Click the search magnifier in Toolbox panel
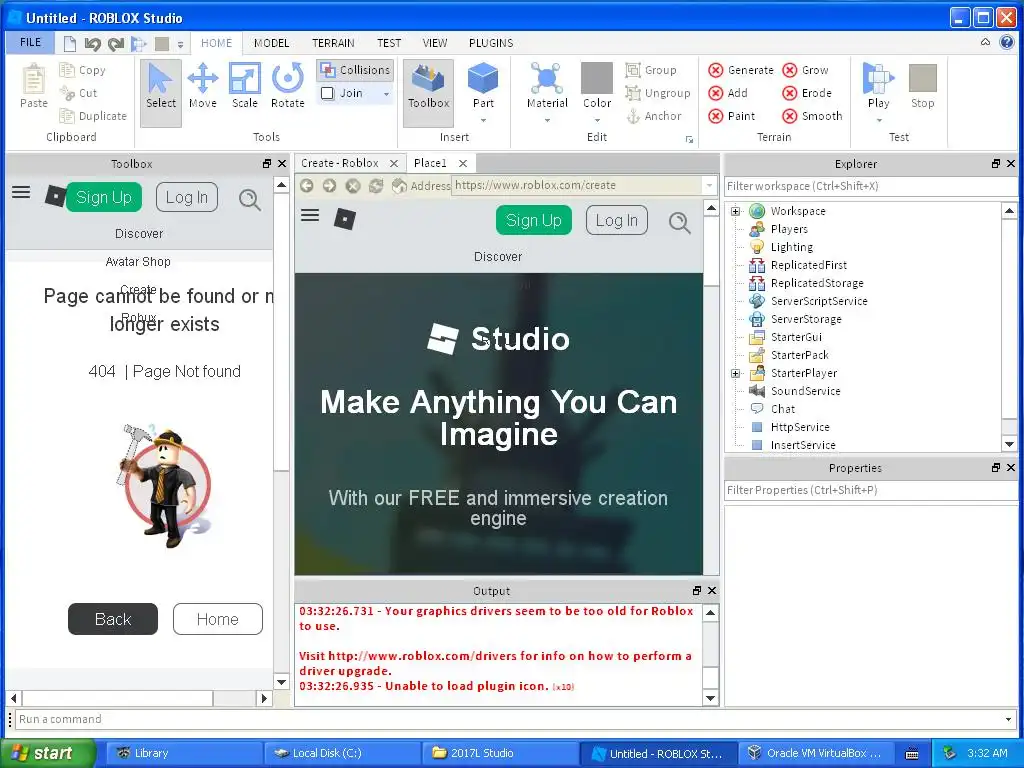This screenshot has height=768, width=1024. pos(249,199)
